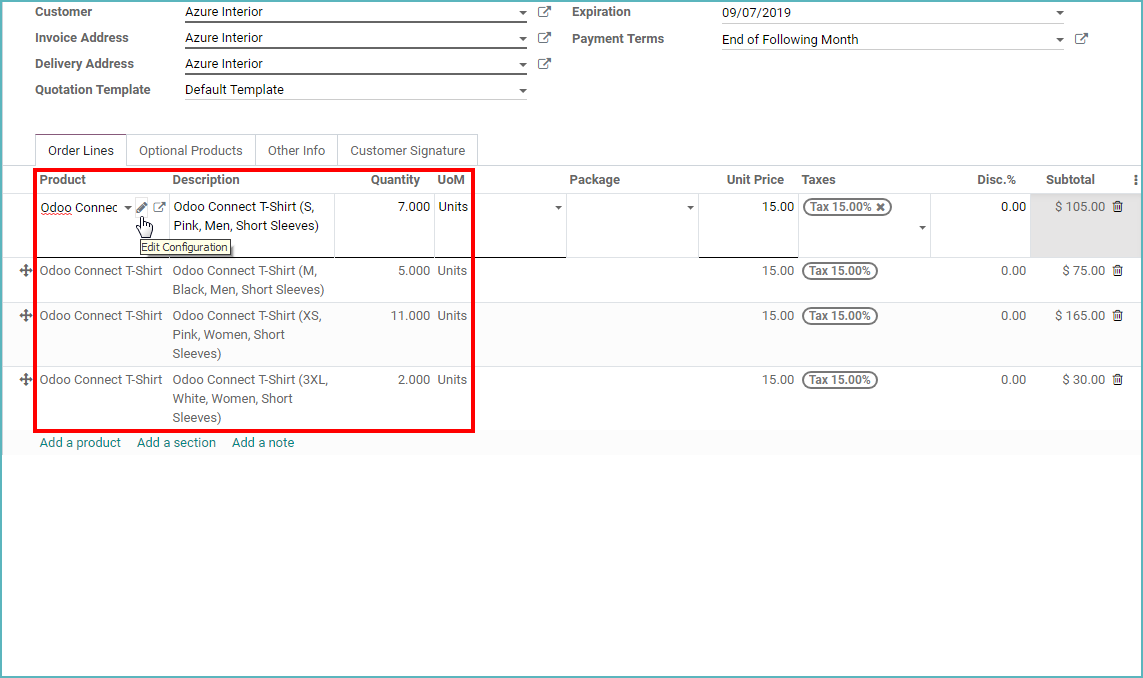
Task: Delete the 3XL White T-Shirt line via trash icon
Action: [x=1117, y=379]
